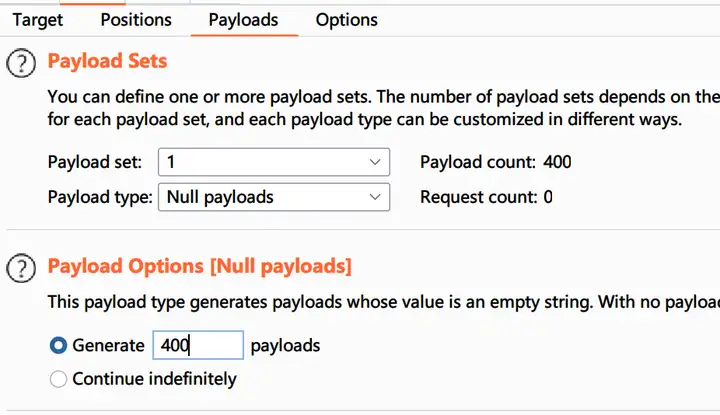Click the "payloads" label after the number field
The image size is (720, 415).
coord(285,346)
